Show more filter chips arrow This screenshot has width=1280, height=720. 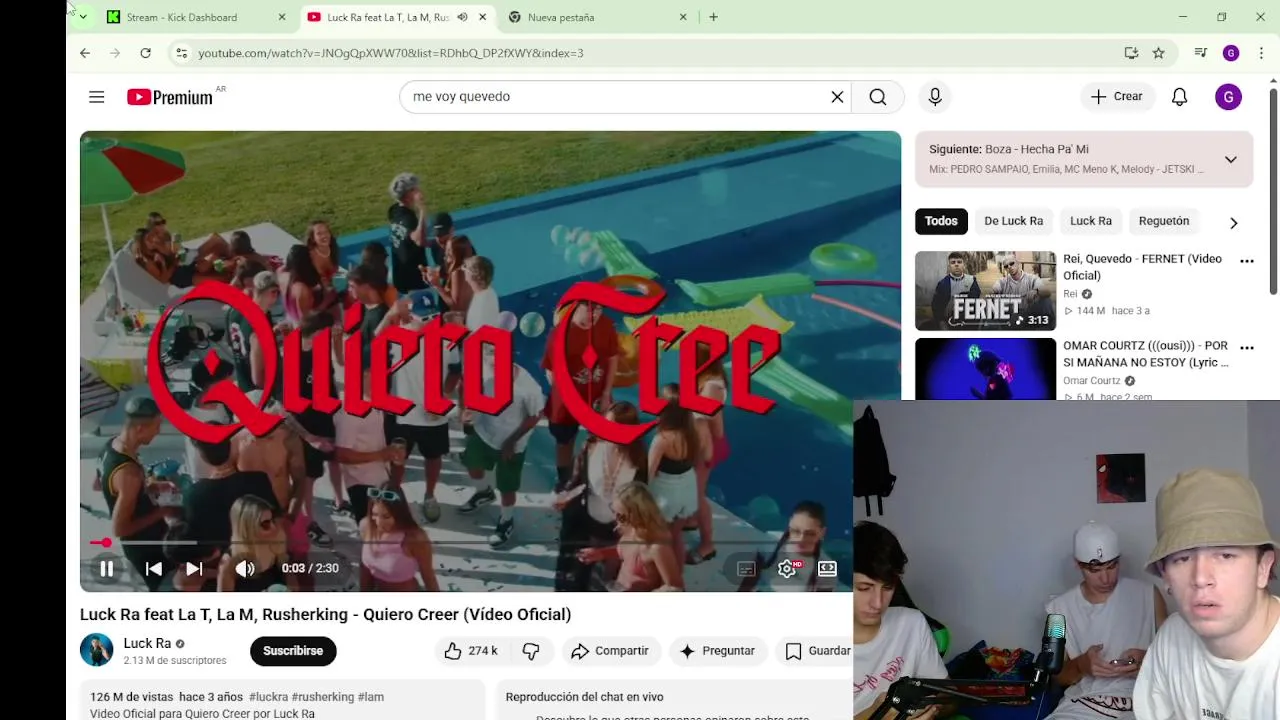tap(1233, 223)
